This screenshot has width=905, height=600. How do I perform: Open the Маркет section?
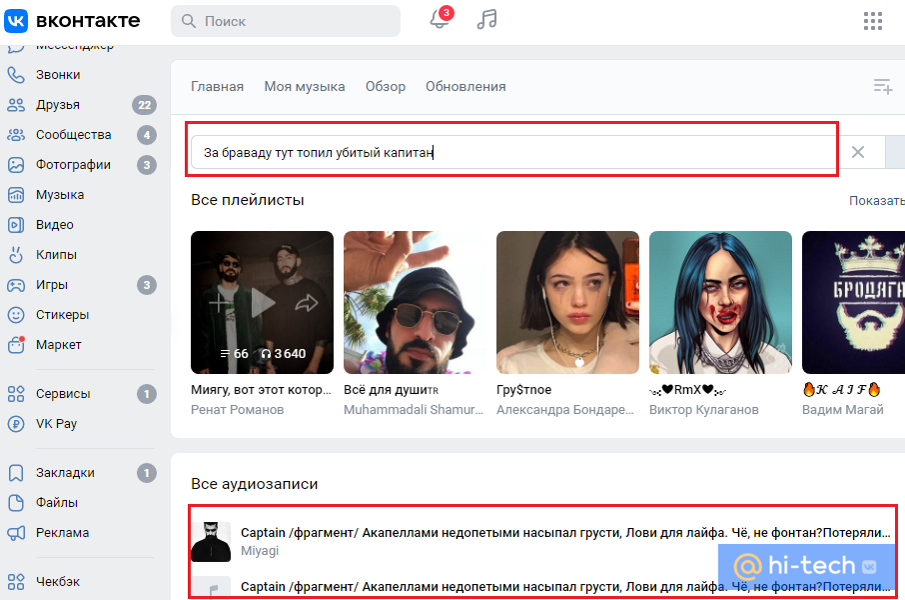[x=58, y=344]
